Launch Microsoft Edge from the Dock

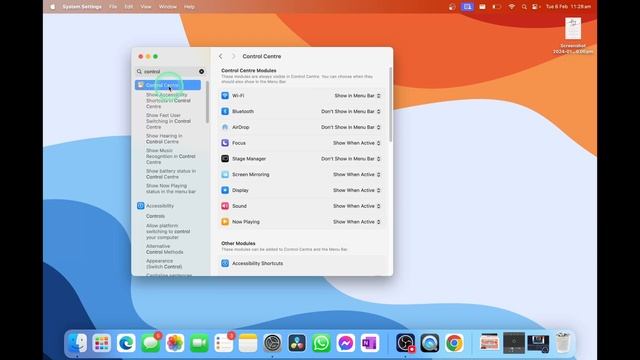pyautogui.click(x=126, y=343)
